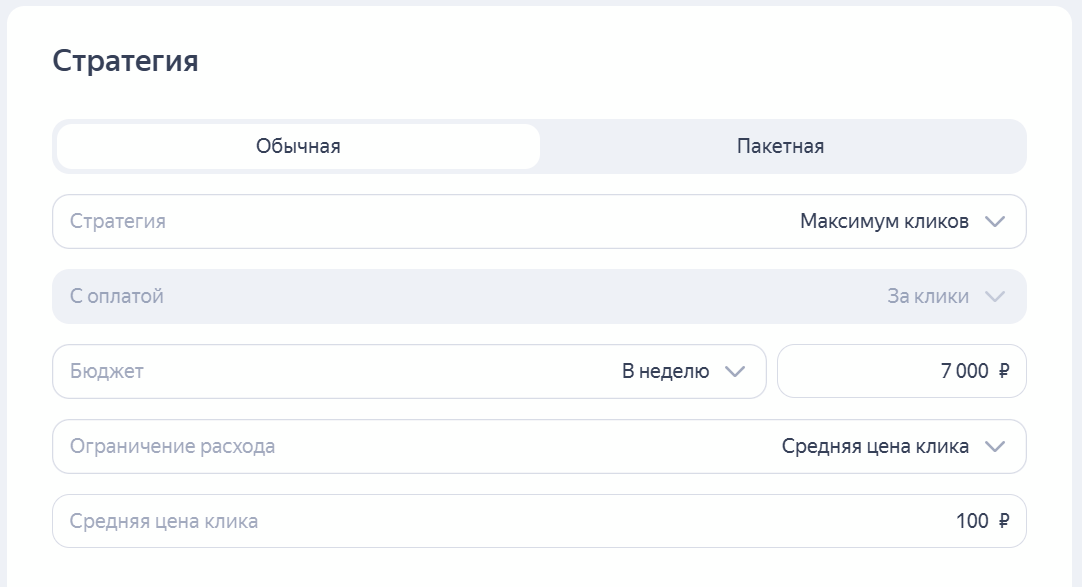Click the Средняя цена клика dropdown value
The width and height of the screenshot is (1082, 587).
point(875,447)
